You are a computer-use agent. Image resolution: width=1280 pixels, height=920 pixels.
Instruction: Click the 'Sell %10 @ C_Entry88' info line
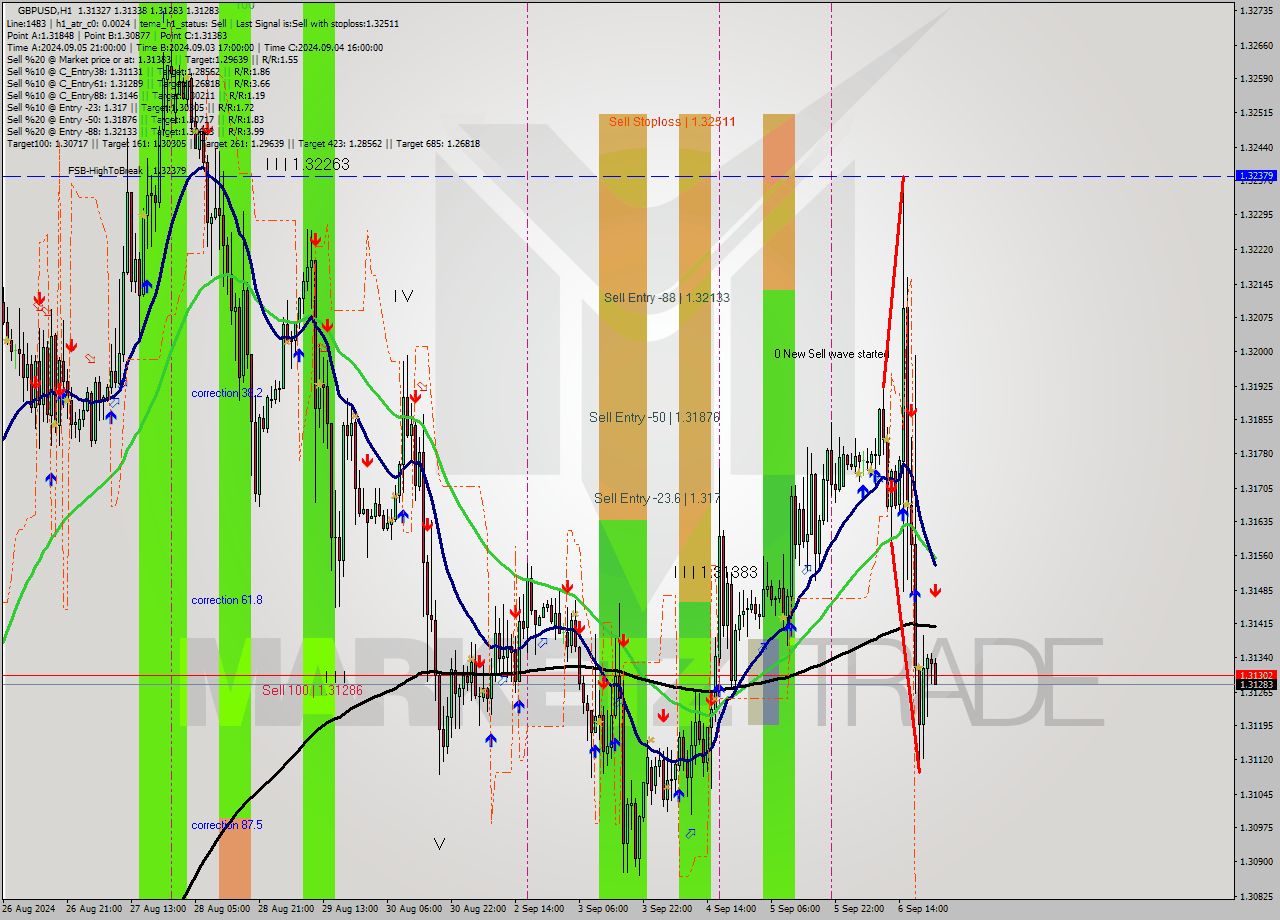pyautogui.click(x=135, y=95)
